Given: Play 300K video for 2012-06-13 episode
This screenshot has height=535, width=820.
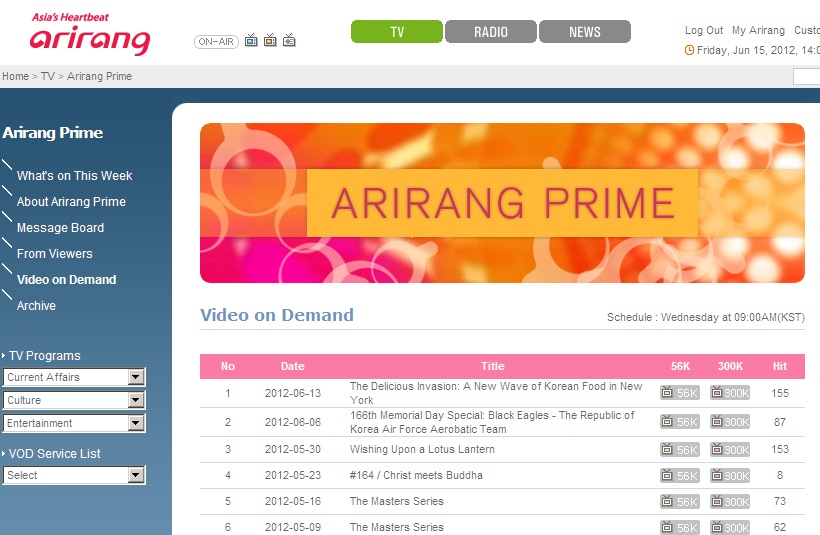Looking at the screenshot, I should (730, 393).
